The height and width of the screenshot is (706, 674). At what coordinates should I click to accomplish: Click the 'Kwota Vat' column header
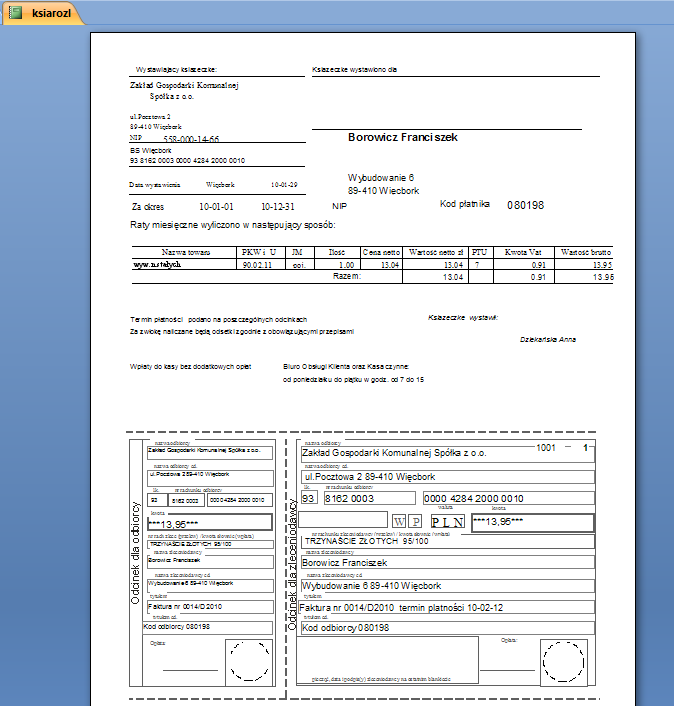(523, 252)
